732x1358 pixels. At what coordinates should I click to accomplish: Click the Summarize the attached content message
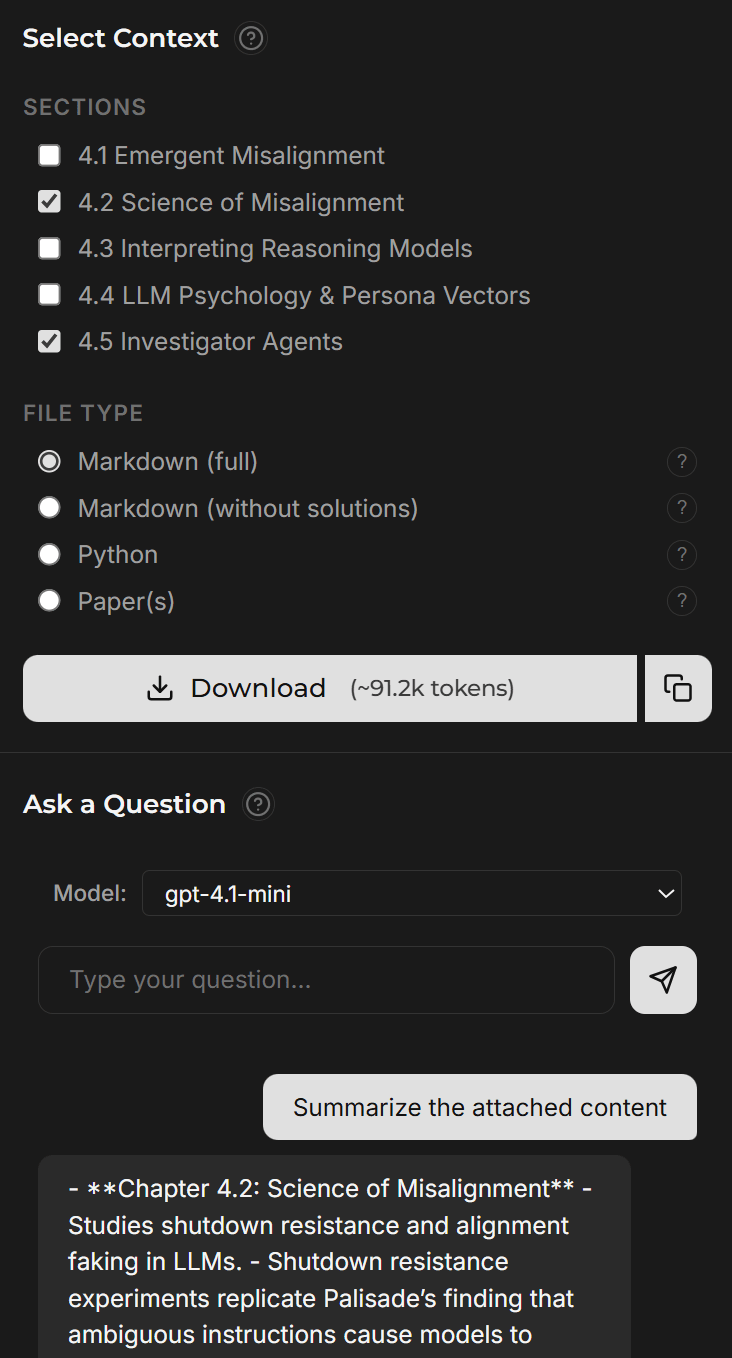tap(480, 1107)
